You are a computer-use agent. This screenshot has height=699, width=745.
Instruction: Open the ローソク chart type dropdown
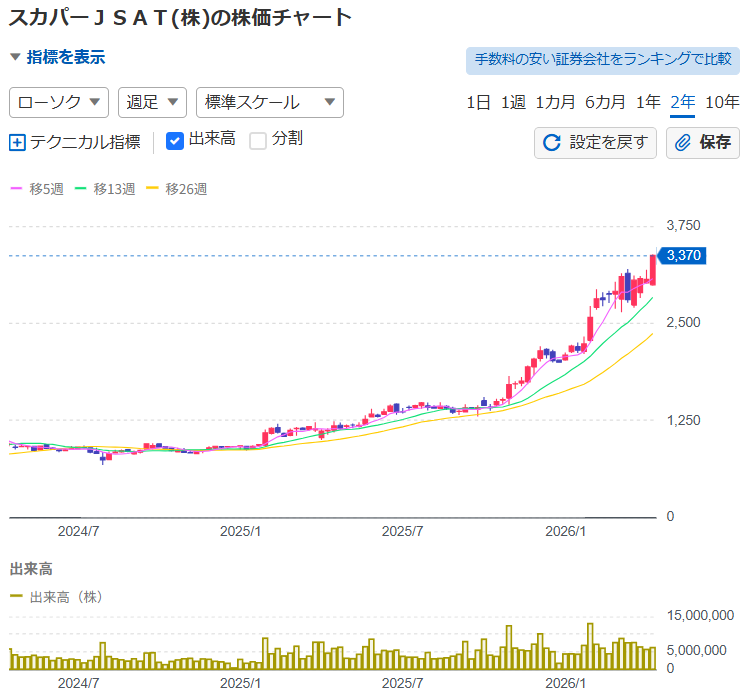[x=59, y=102]
